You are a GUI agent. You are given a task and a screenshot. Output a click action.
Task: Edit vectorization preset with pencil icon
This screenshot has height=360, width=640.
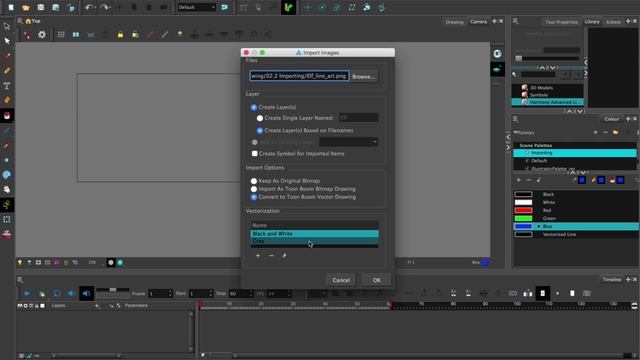coord(284,256)
